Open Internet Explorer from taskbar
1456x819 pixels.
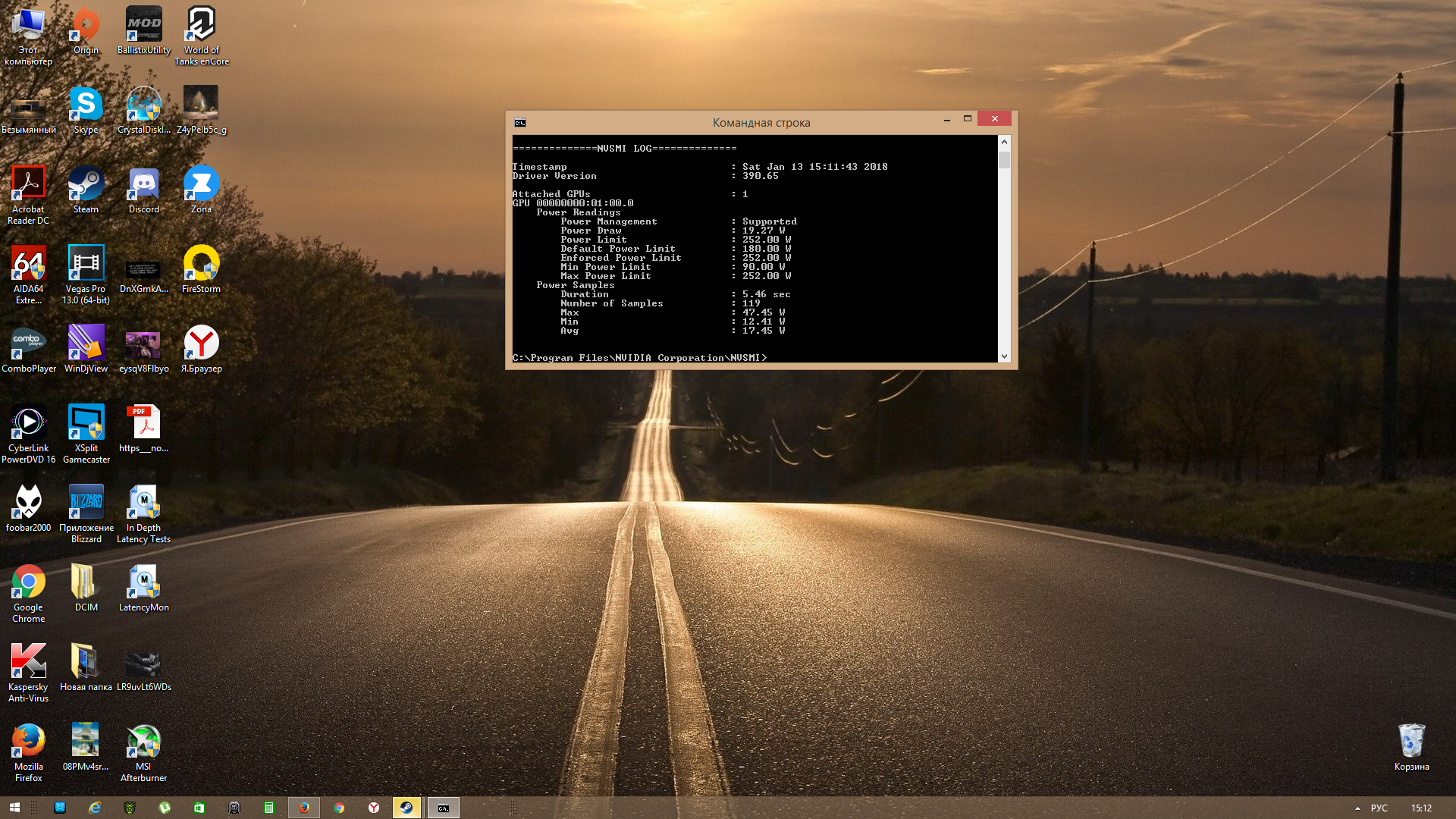[x=95, y=808]
